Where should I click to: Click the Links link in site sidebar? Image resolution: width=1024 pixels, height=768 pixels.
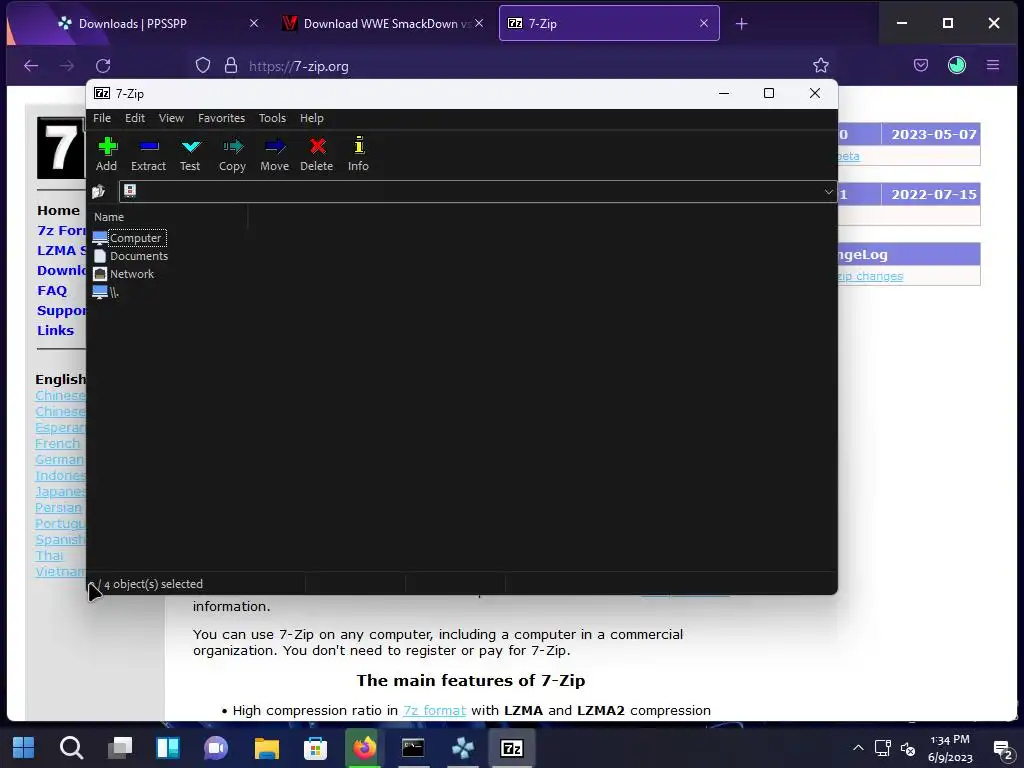(x=56, y=330)
